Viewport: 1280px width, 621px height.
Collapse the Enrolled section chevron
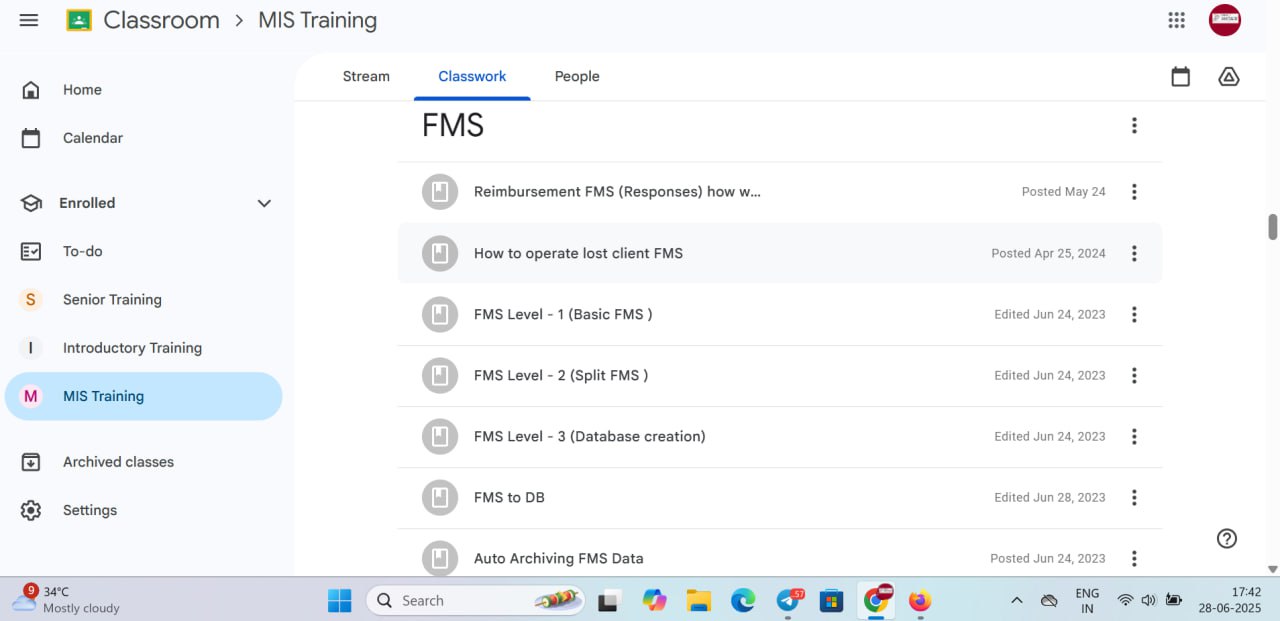(x=264, y=203)
